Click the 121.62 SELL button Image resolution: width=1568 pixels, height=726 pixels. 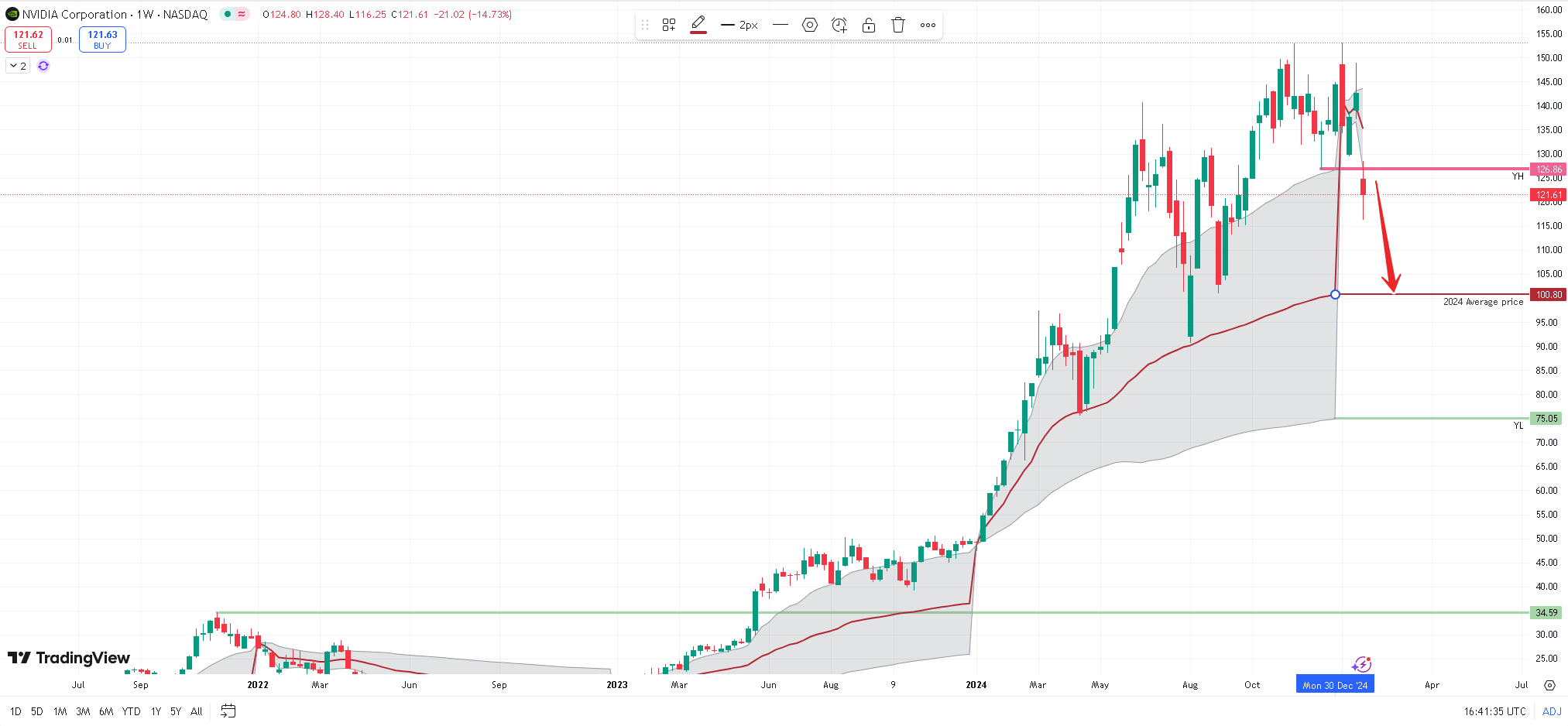pyautogui.click(x=28, y=39)
